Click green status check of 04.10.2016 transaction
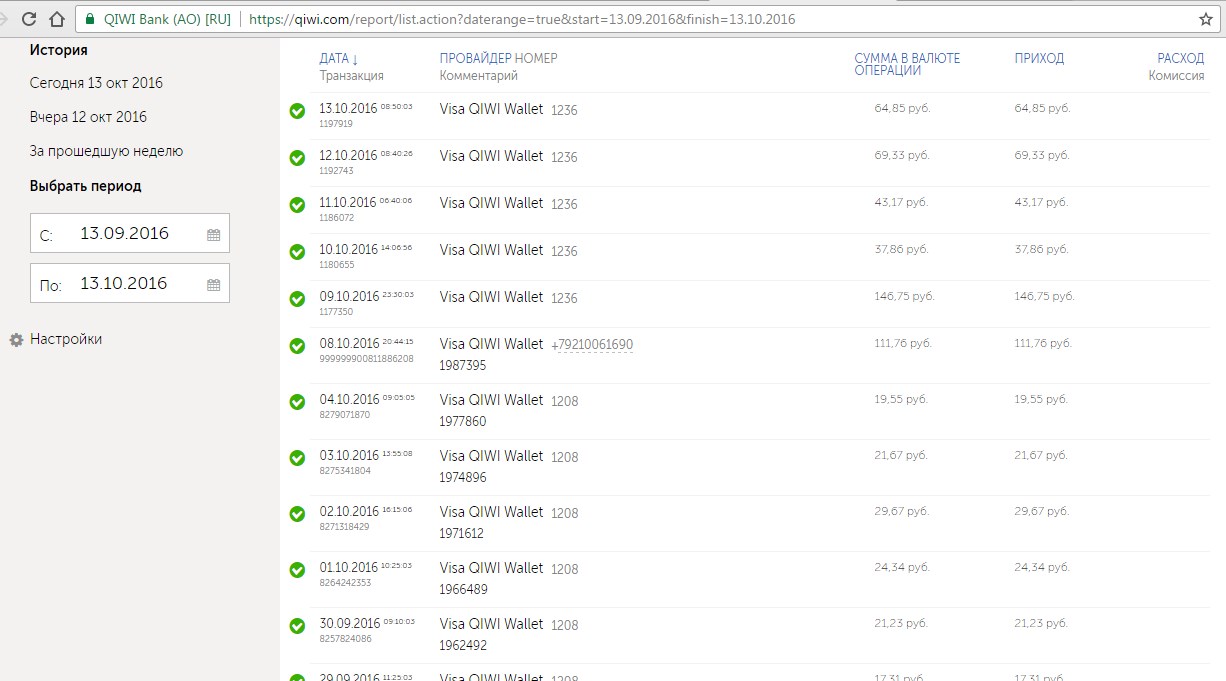The height and width of the screenshot is (681, 1226). (x=297, y=402)
